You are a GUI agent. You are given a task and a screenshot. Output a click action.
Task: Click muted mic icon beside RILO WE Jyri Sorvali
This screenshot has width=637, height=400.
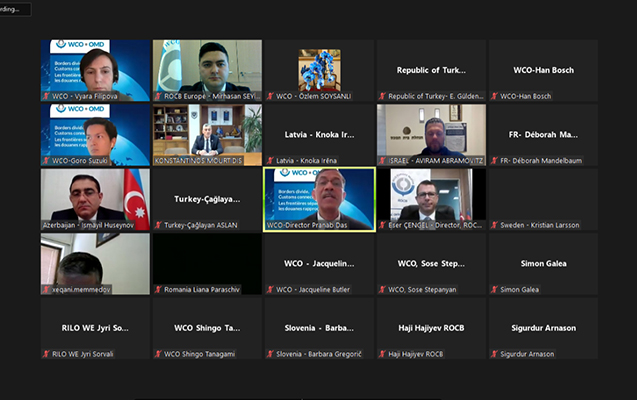tap(46, 355)
